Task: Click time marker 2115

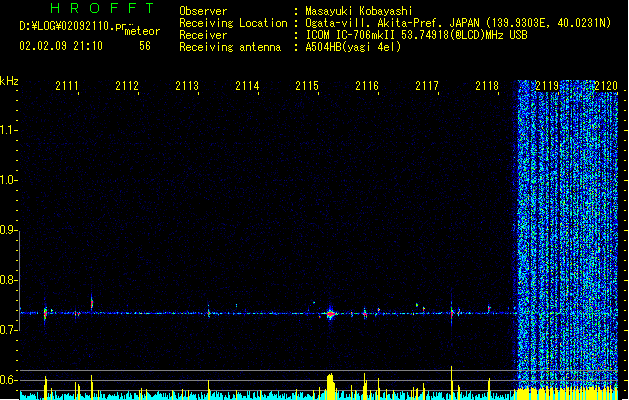Action: tap(307, 86)
